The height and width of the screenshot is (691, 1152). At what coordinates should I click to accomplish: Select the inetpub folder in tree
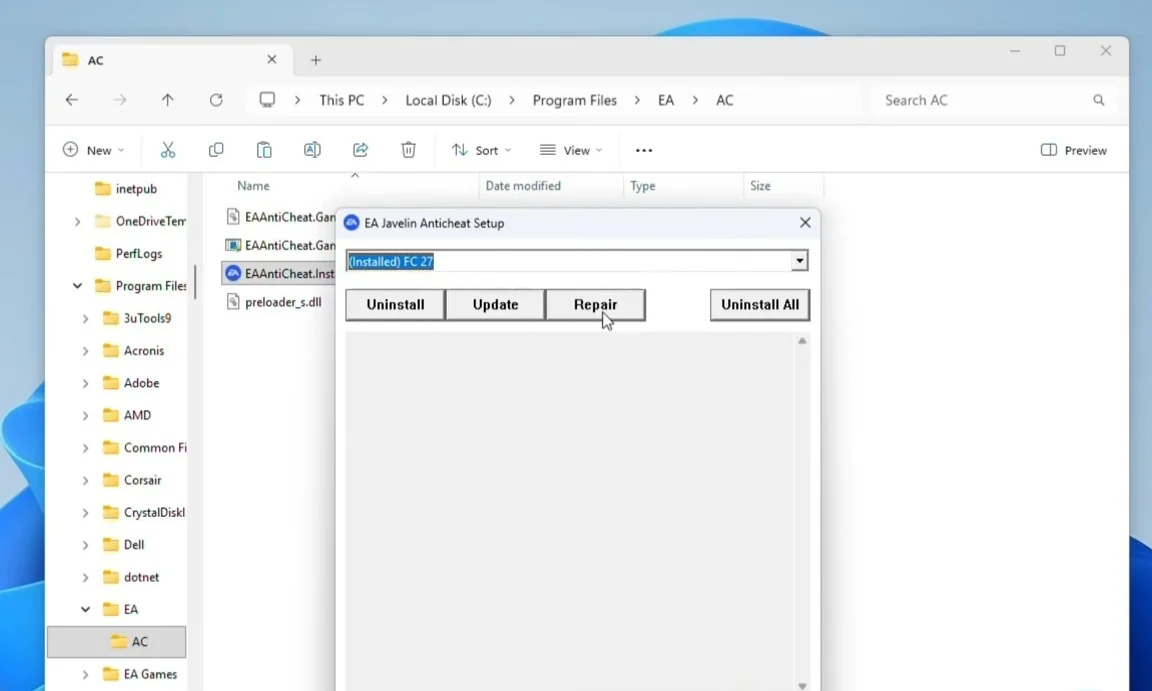pyautogui.click(x=126, y=189)
